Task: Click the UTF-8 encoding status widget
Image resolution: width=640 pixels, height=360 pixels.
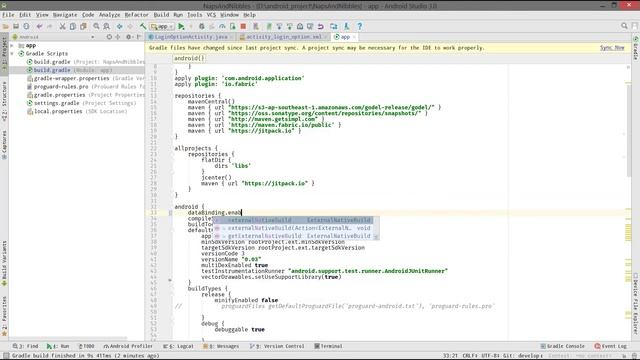Action: pyautogui.click(x=490, y=356)
